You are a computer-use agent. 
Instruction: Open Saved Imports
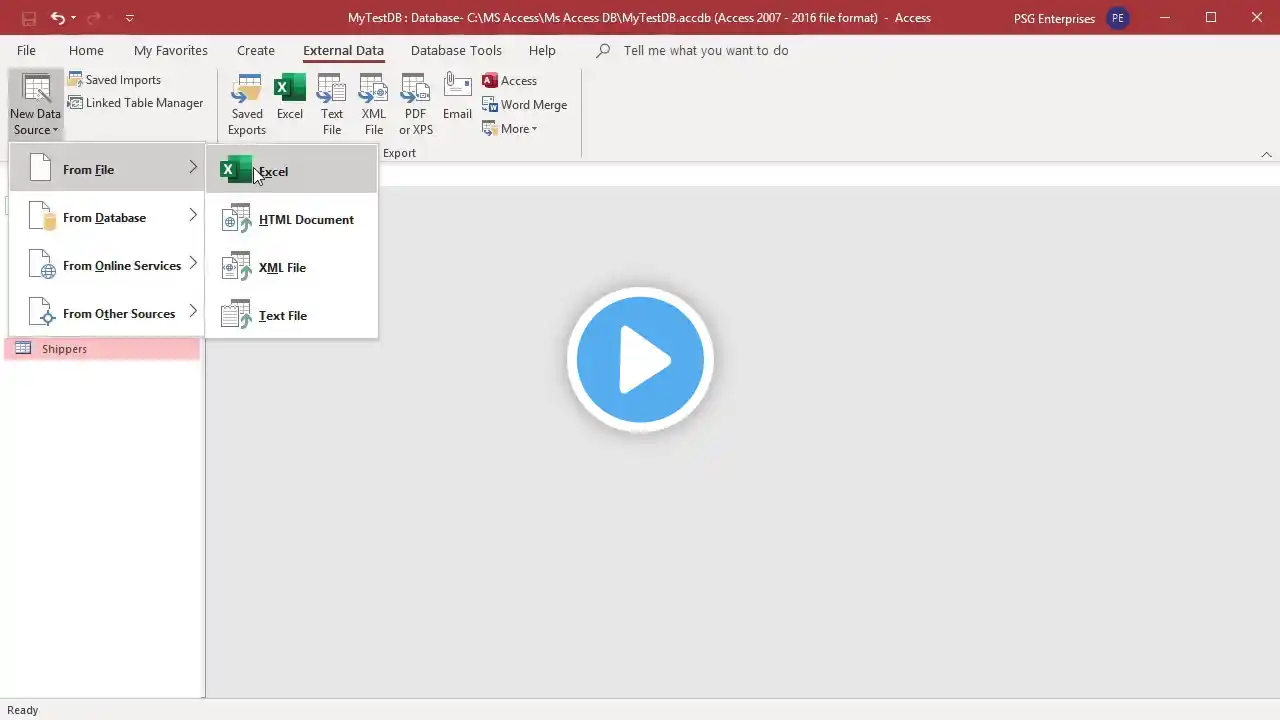coord(114,80)
